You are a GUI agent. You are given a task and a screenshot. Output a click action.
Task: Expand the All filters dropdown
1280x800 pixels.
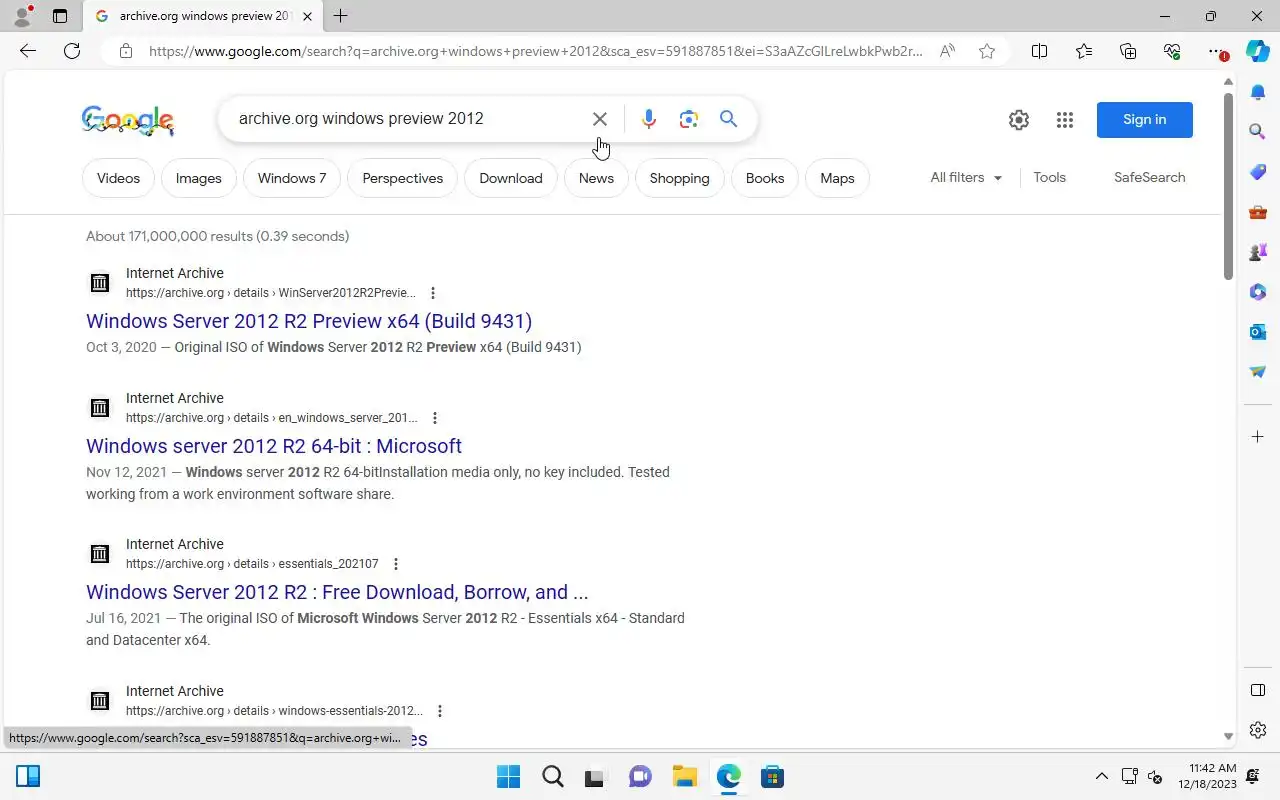966,177
